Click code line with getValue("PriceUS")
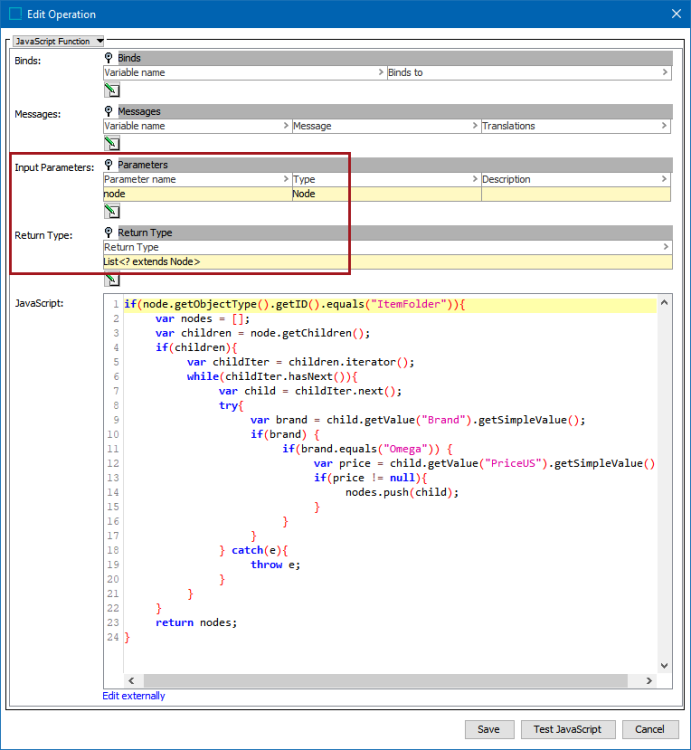The height and width of the screenshot is (750, 691). point(484,463)
